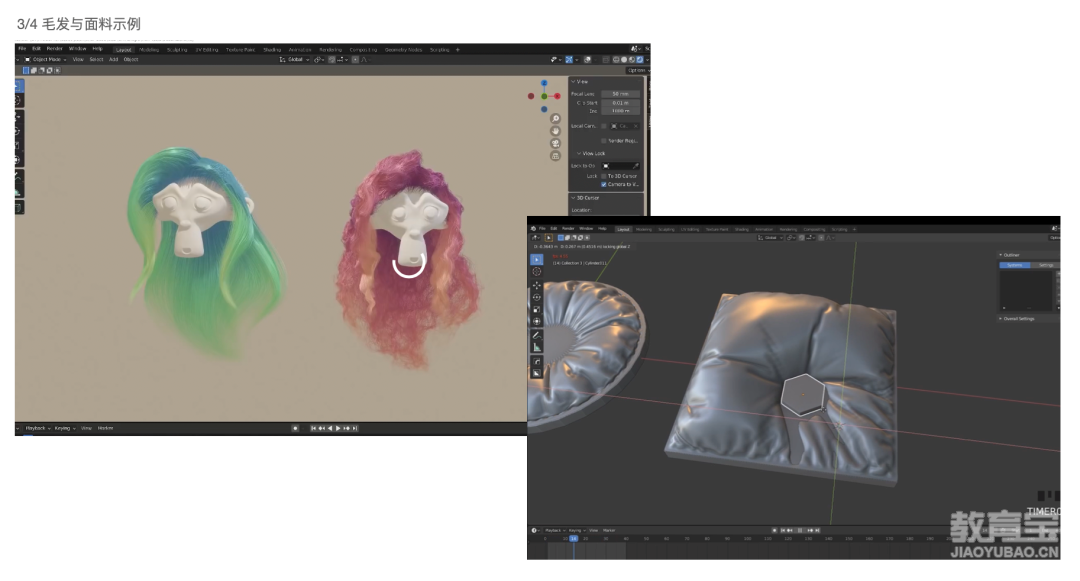Toggle proportional editing in the hair window header

[355, 60]
